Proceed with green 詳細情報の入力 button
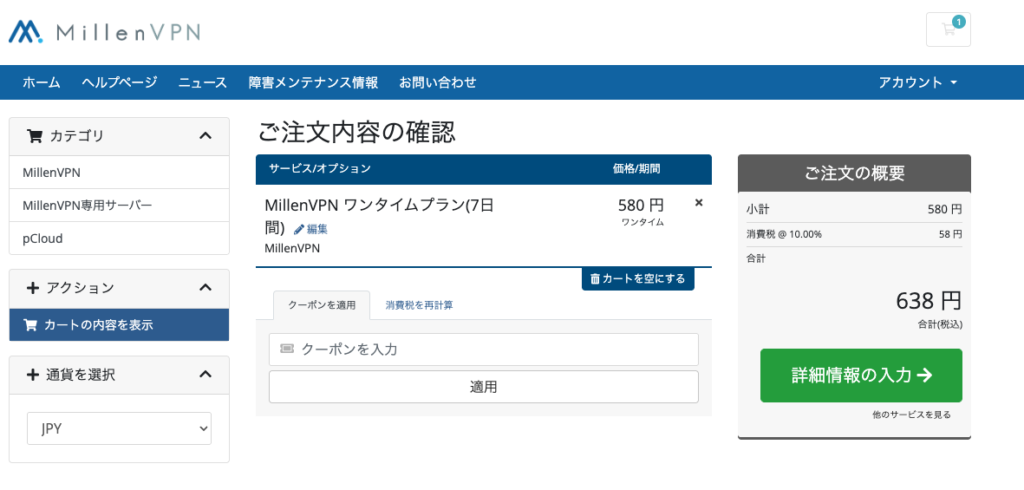This screenshot has width=1024, height=490. (x=861, y=375)
